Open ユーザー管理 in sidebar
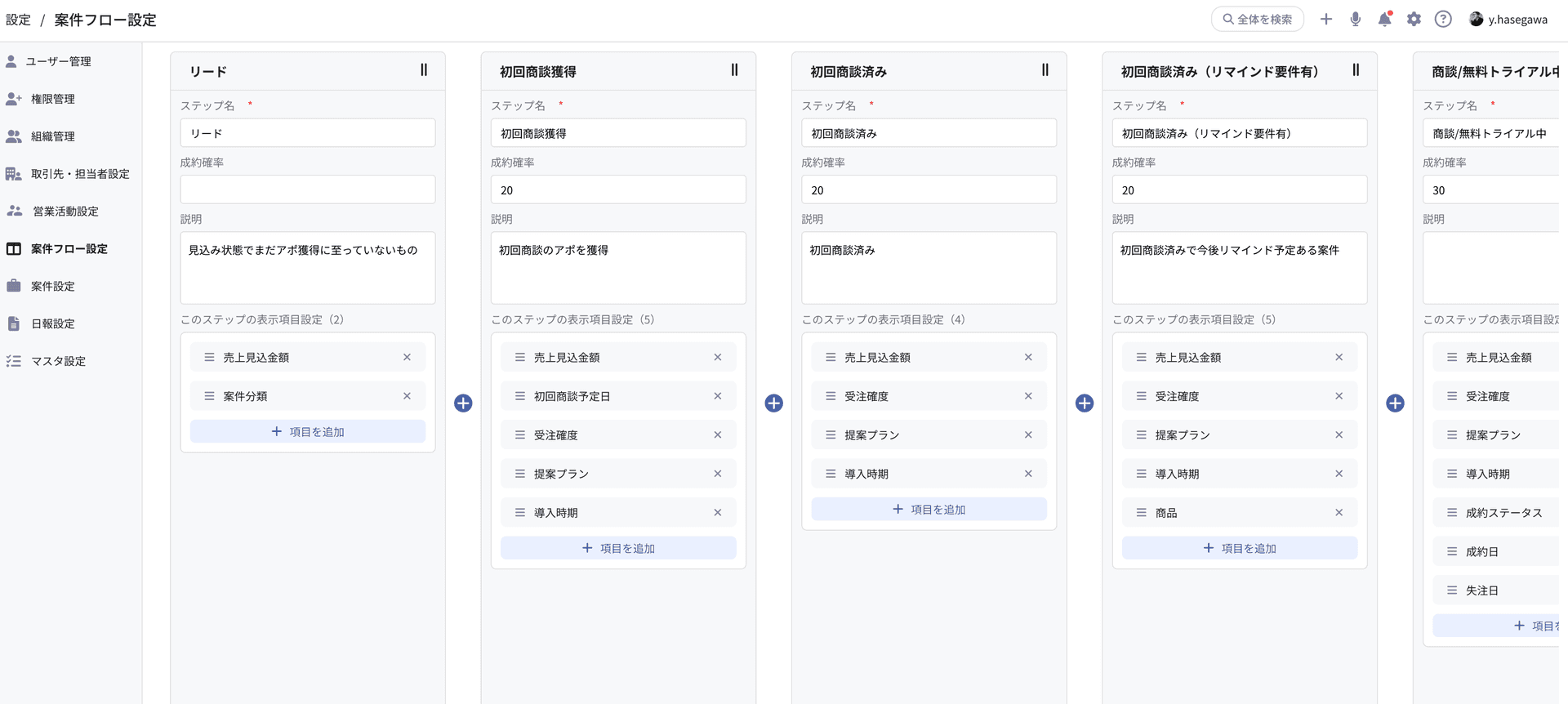Screen dimensions: 1568x704 click(x=57, y=61)
